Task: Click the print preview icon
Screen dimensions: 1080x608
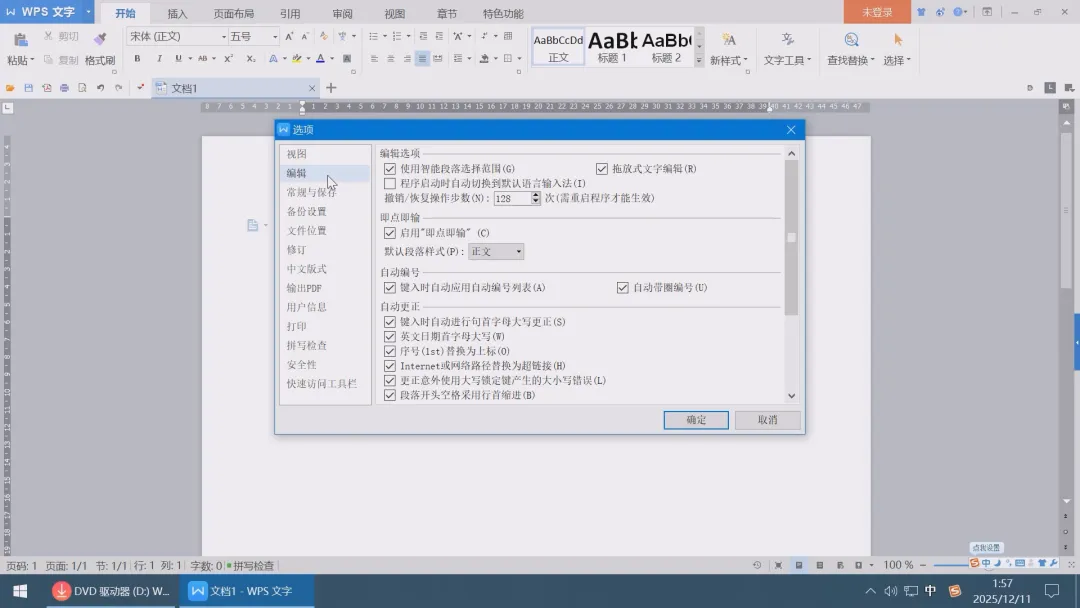Action: pos(82,88)
